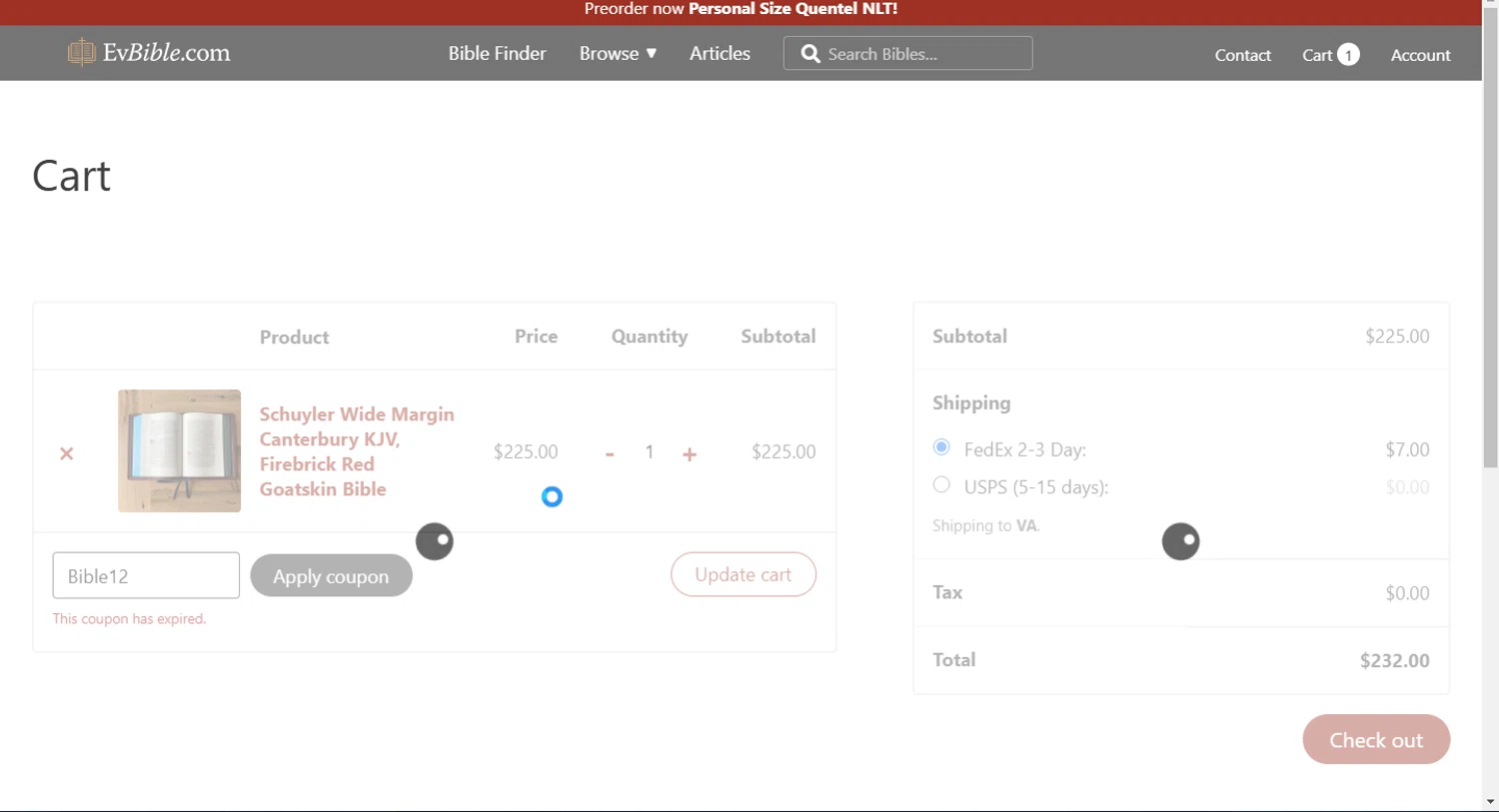
Task: Click the cart item count badge
Action: point(1348,55)
